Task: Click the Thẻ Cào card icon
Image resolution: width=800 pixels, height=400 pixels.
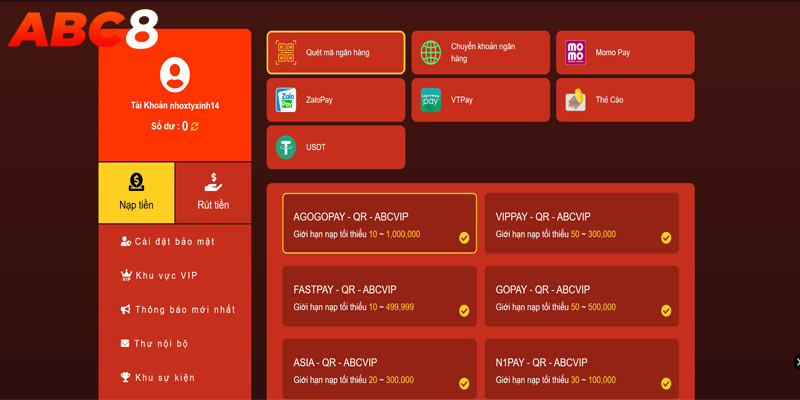Action: coord(576,100)
